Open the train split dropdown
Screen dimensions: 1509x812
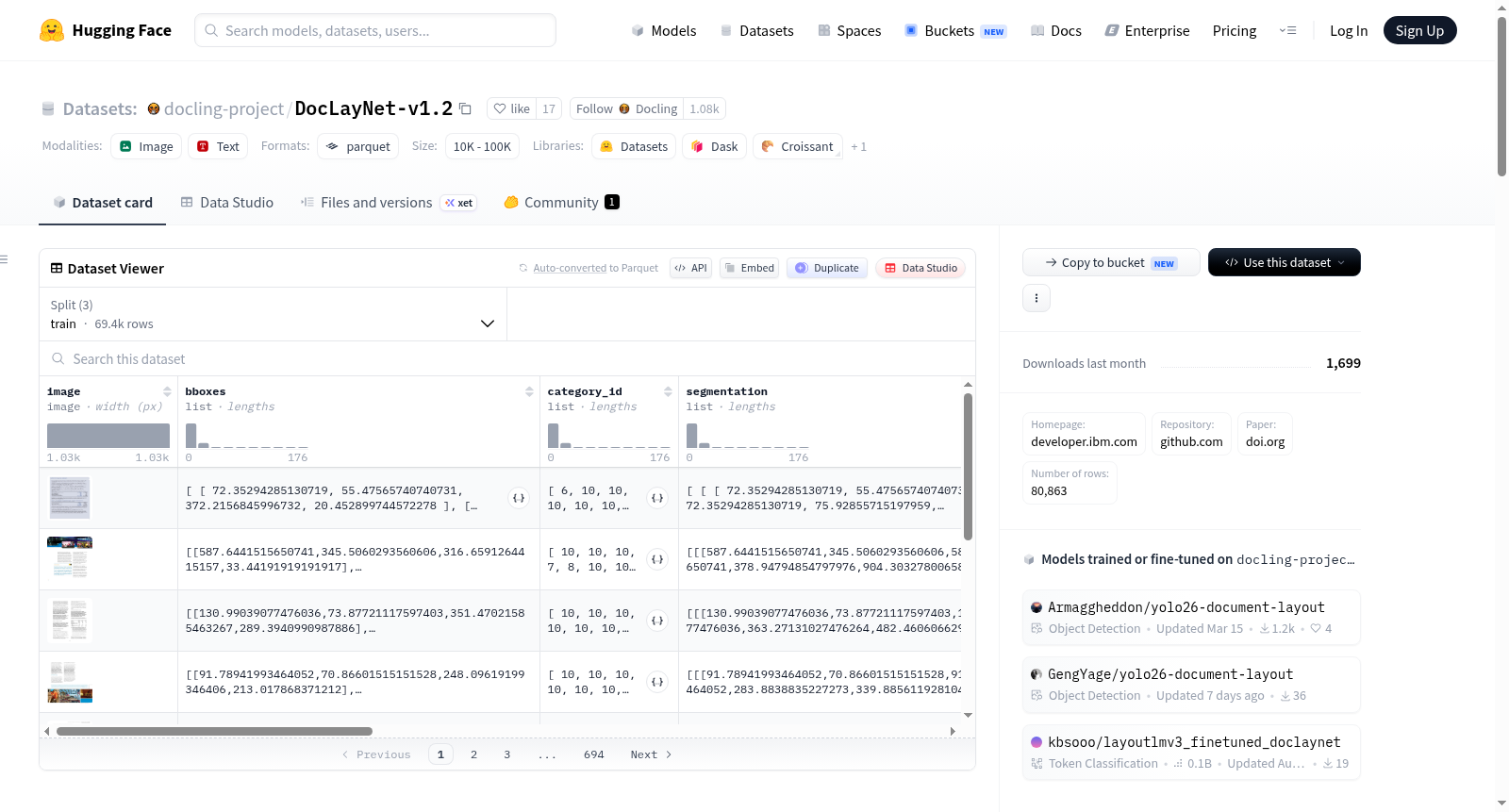[273, 314]
